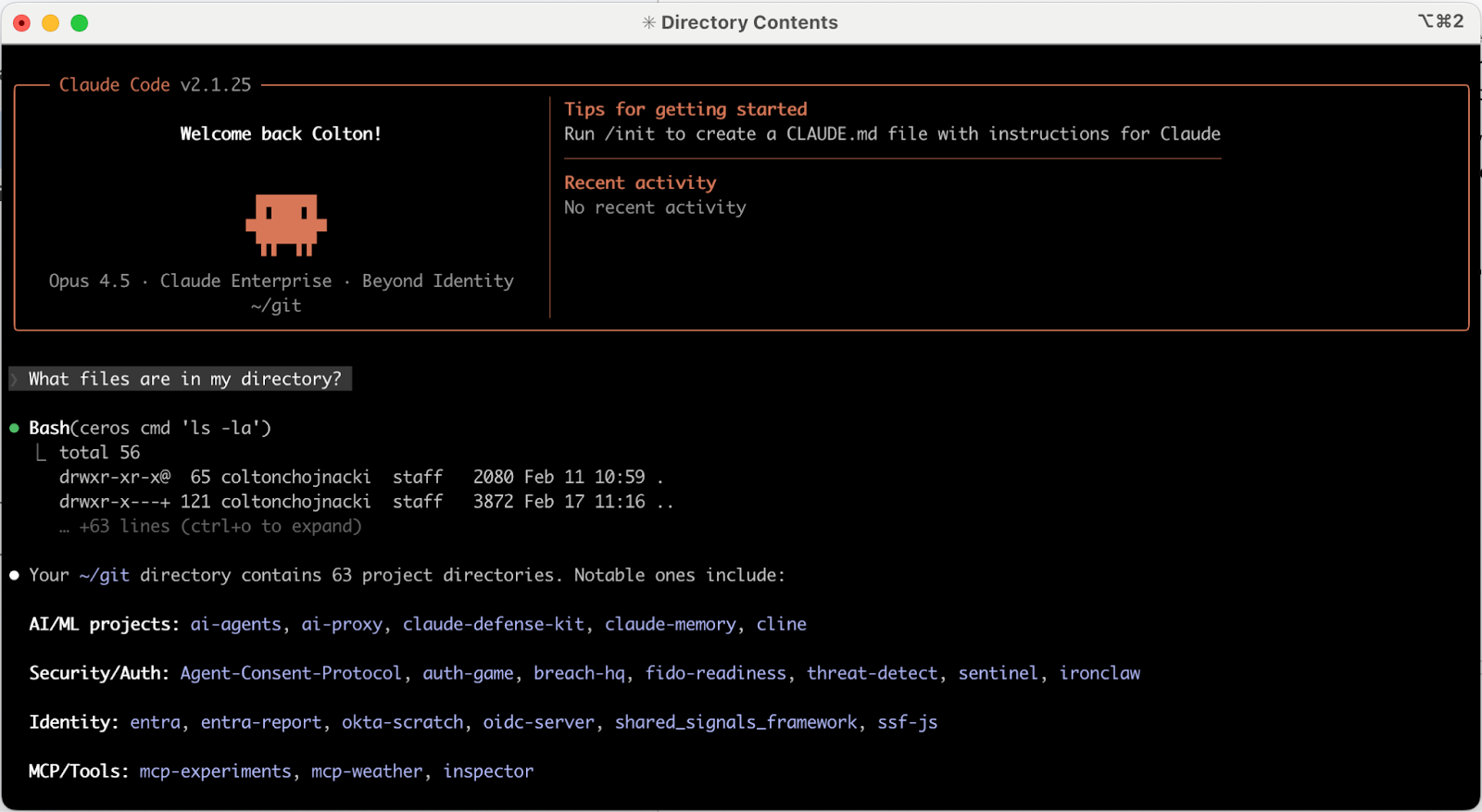Click the 'MCP/Tools:' label
The width and height of the screenshot is (1482, 812).
[79, 771]
